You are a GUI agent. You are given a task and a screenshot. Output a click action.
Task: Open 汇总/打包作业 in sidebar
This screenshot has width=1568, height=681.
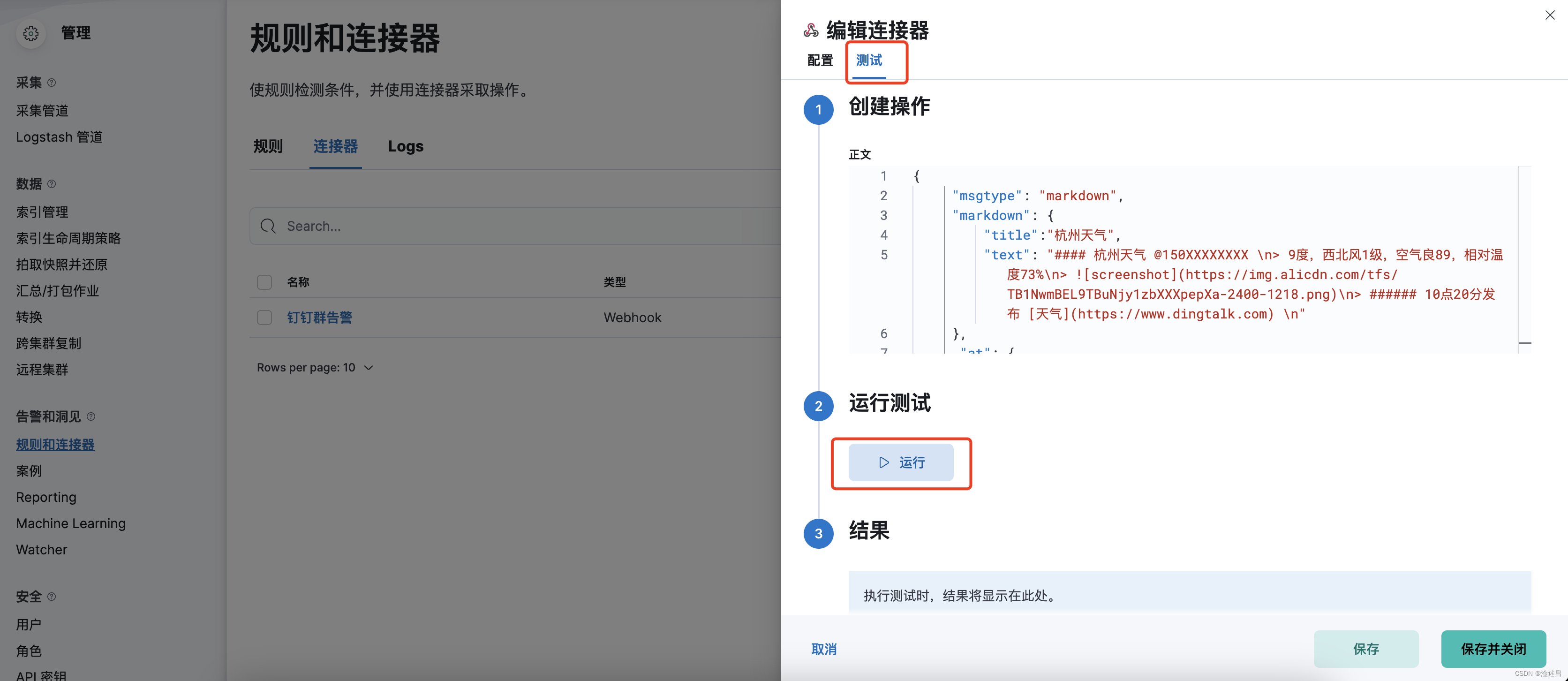(x=57, y=291)
